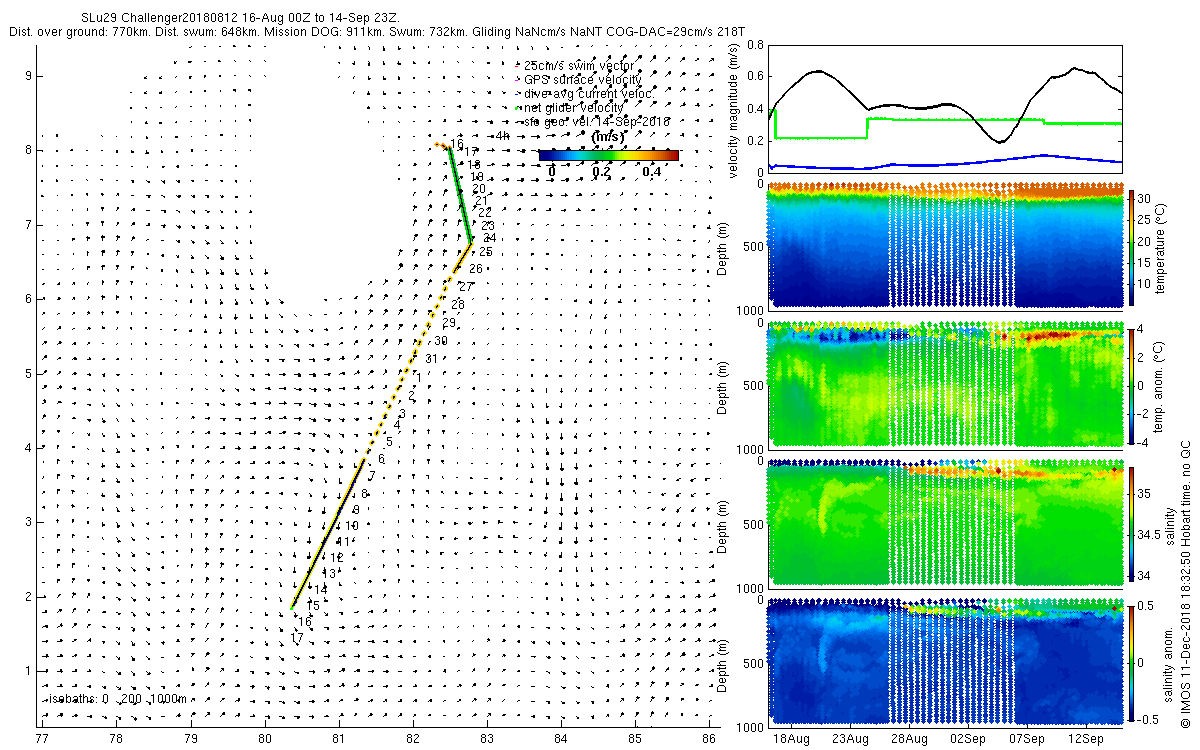The height and width of the screenshot is (750, 1200).
Task: Click the velocity (m/s) colorbar
Action: (608, 155)
